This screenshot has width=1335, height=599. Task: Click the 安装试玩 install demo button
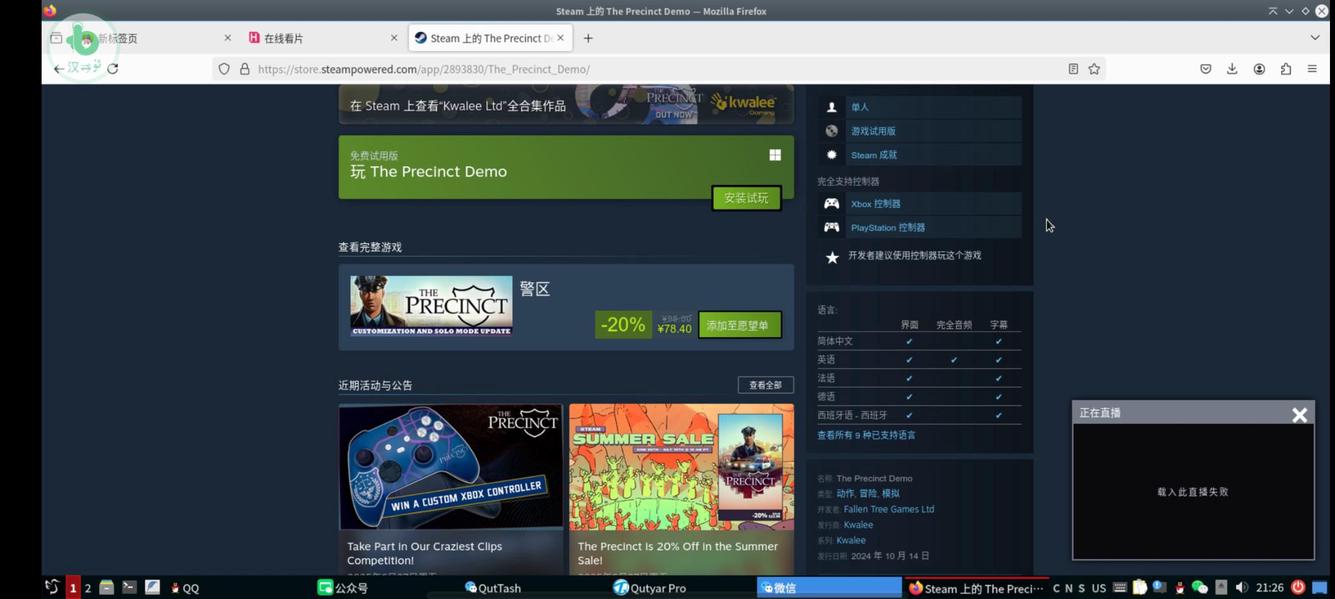point(746,197)
